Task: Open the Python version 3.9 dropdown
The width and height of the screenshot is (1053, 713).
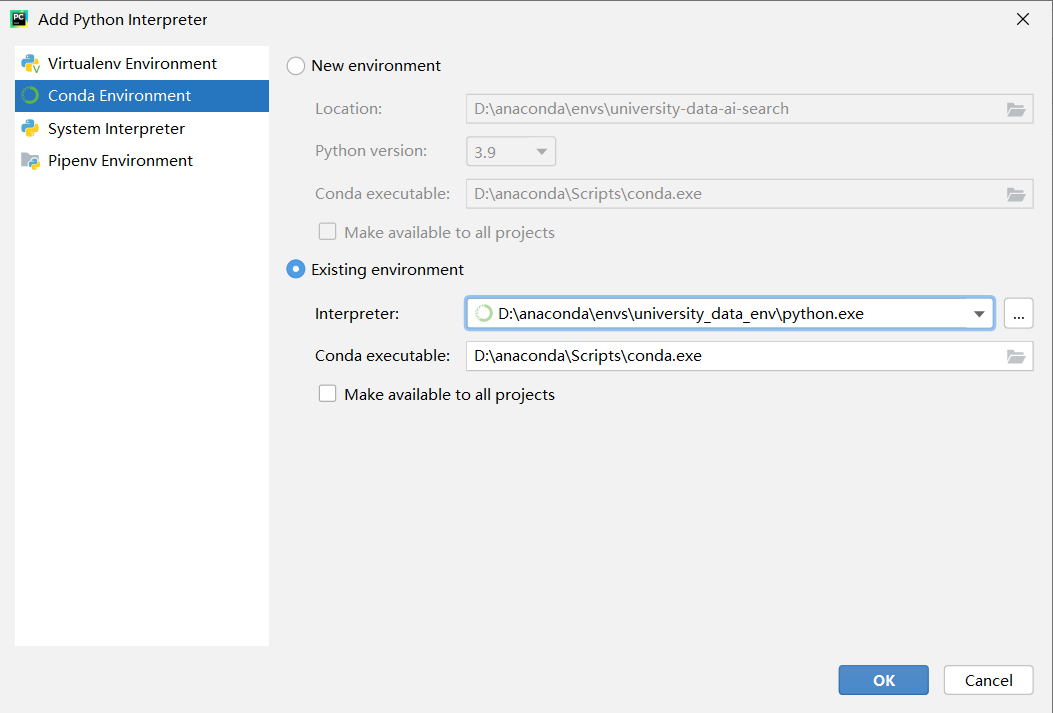Action: (x=511, y=152)
